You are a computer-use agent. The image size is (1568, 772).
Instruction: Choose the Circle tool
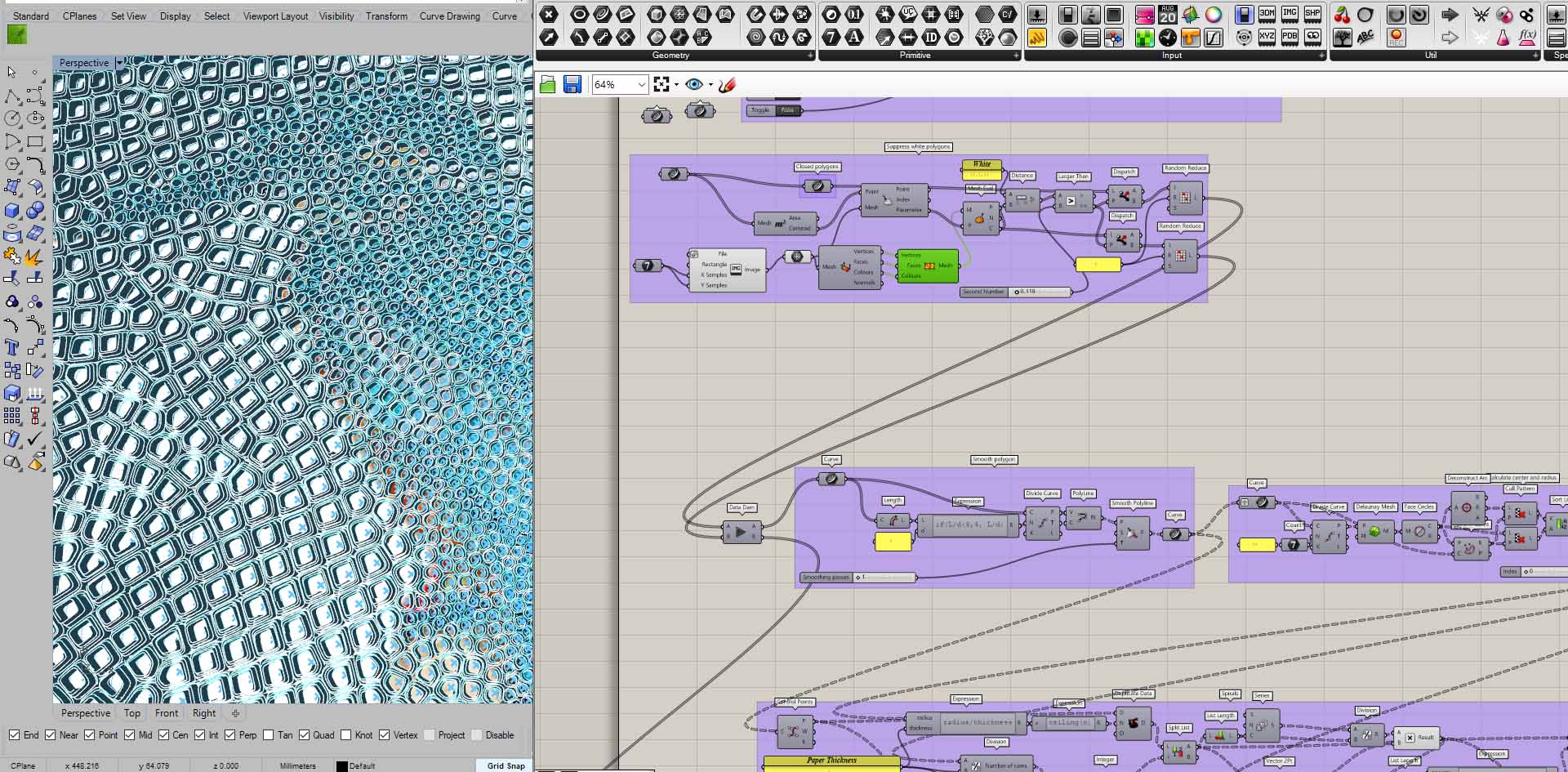(12, 118)
